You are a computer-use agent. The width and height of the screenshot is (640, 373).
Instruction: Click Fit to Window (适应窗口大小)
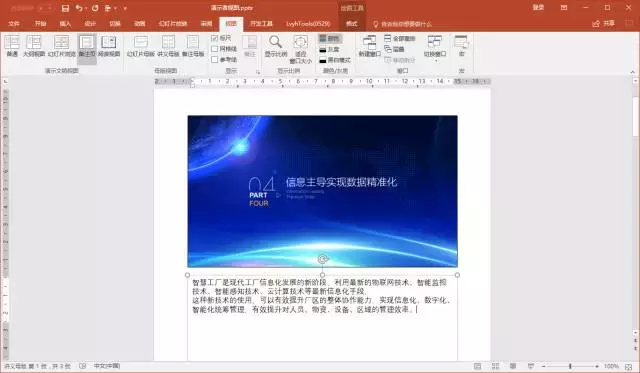pyautogui.click(x=301, y=49)
